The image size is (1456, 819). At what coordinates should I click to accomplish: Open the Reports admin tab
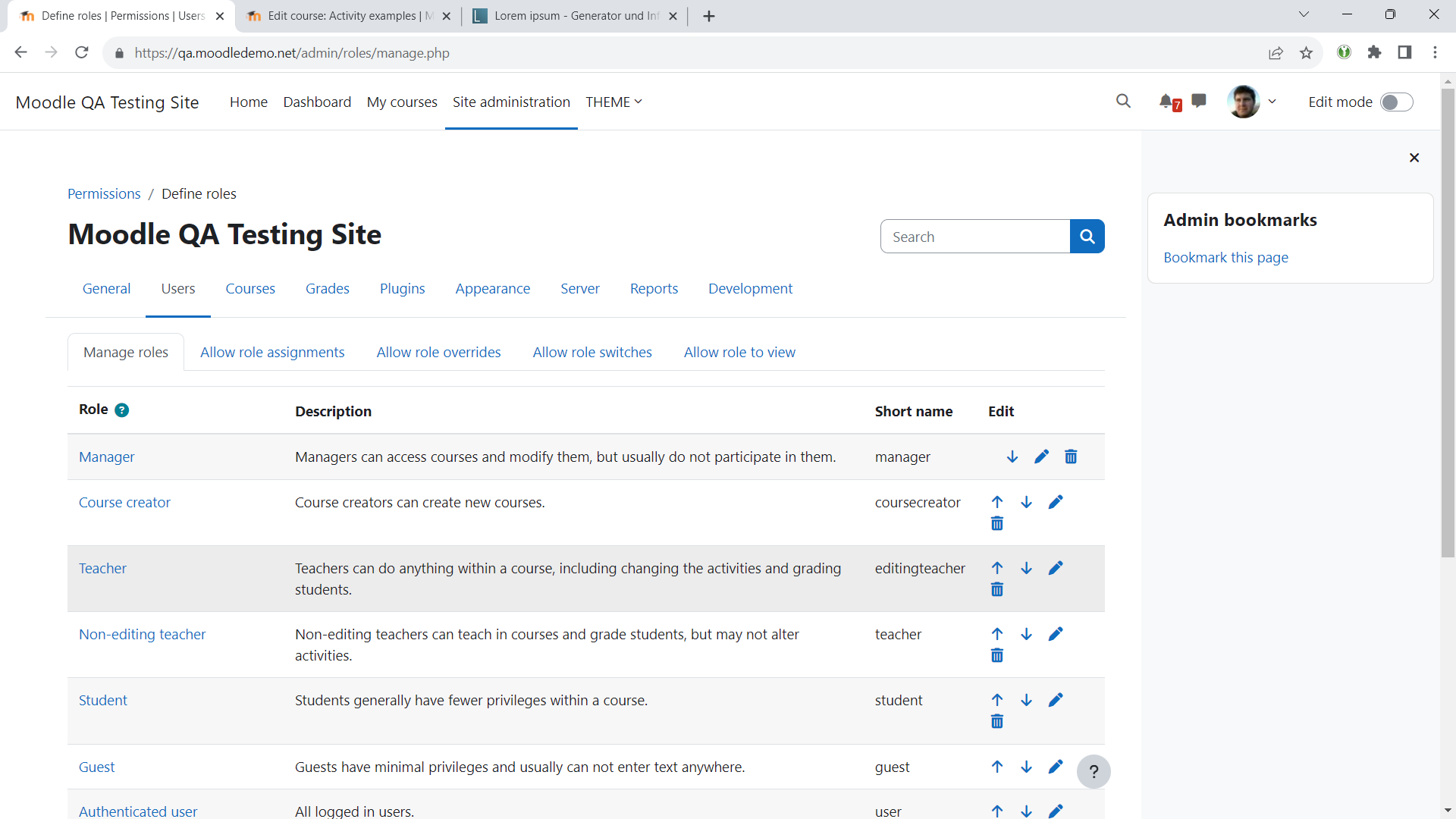[654, 288]
